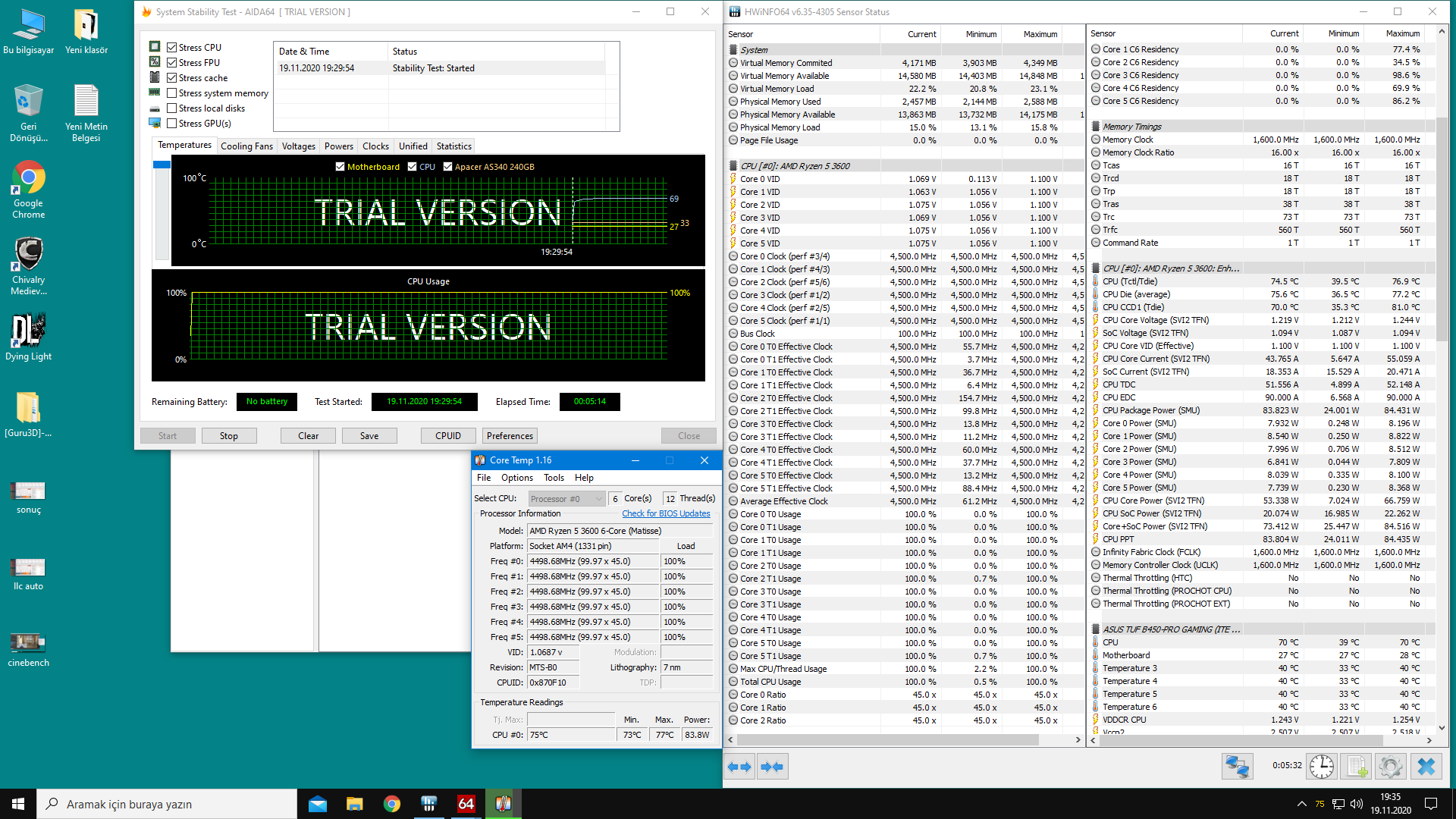The width and height of the screenshot is (1456, 819).
Task: Switch to Core Temp taskbar icon
Action: (503, 804)
